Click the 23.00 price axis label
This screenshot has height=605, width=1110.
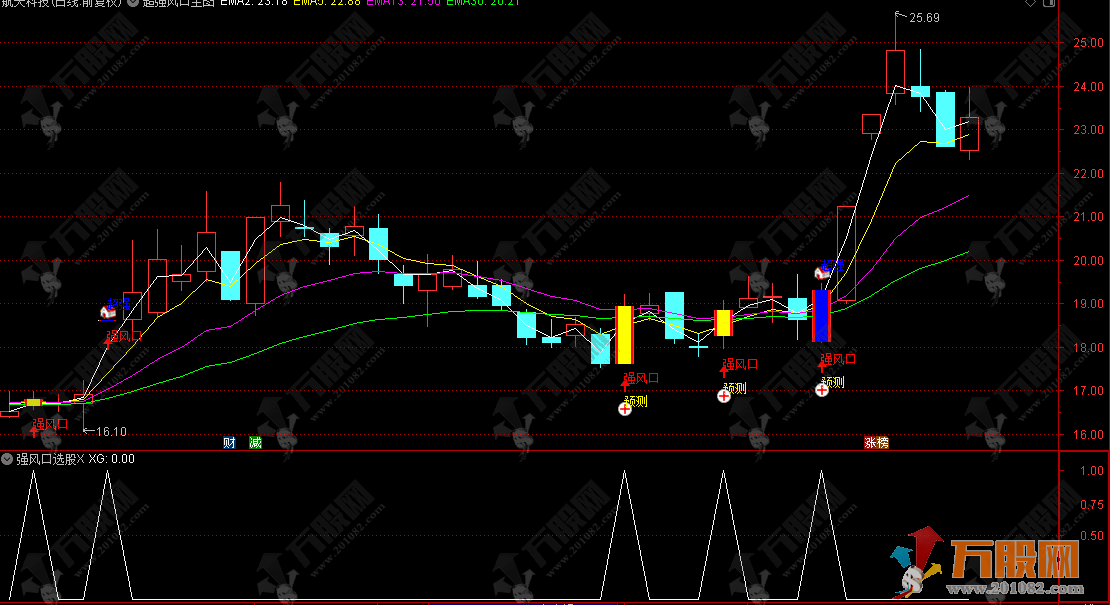1088,130
